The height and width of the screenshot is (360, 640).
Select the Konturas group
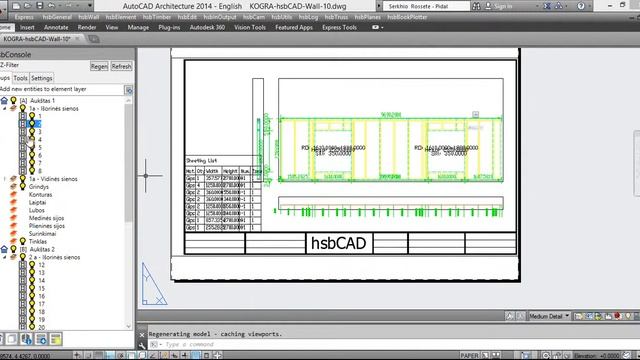(40, 195)
